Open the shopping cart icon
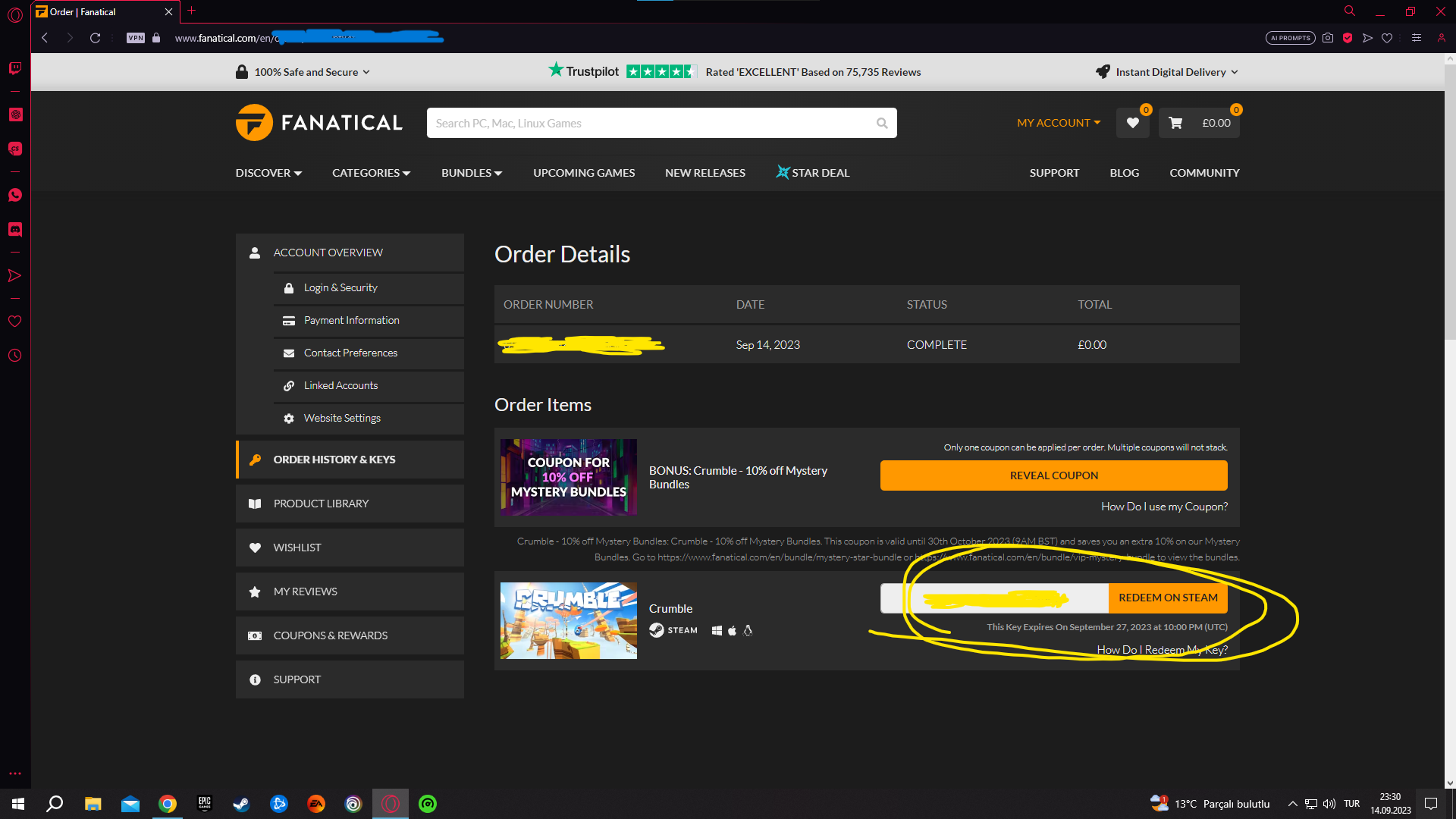Image resolution: width=1456 pixels, height=819 pixels. (1175, 123)
